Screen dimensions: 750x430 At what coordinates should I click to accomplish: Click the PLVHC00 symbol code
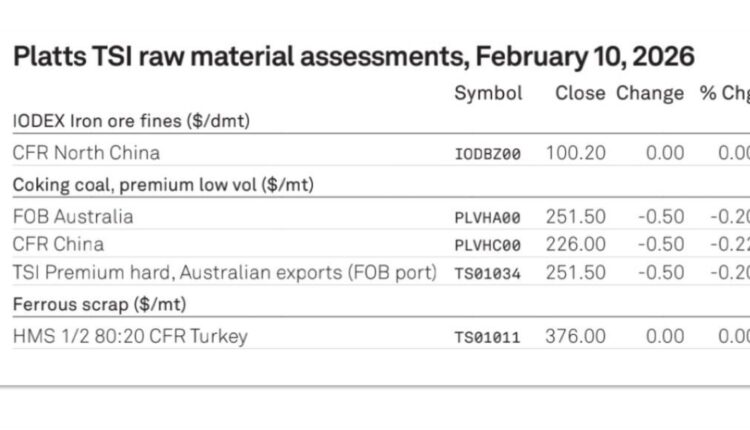click(487, 246)
